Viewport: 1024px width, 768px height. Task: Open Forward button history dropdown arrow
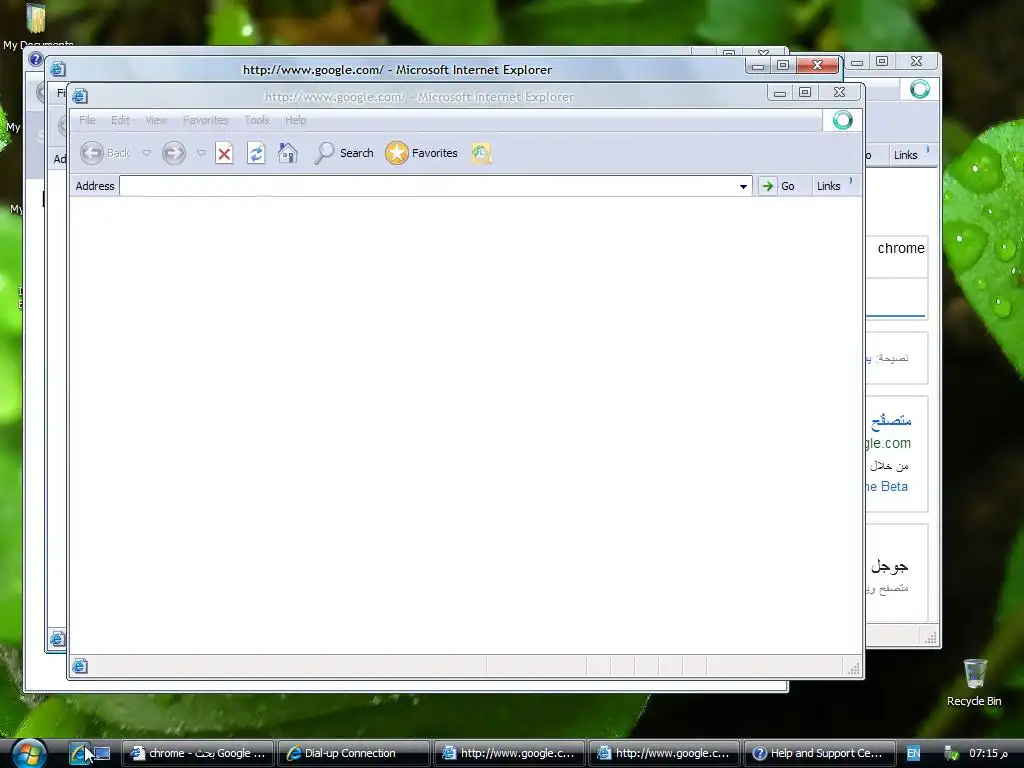201,153
